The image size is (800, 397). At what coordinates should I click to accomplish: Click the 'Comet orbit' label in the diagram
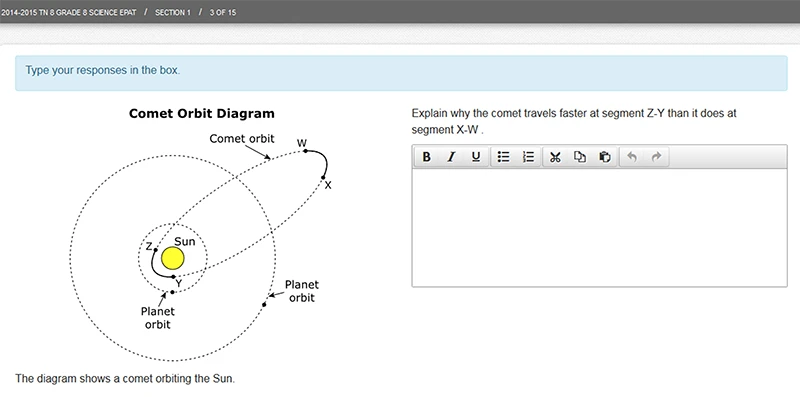242,139
